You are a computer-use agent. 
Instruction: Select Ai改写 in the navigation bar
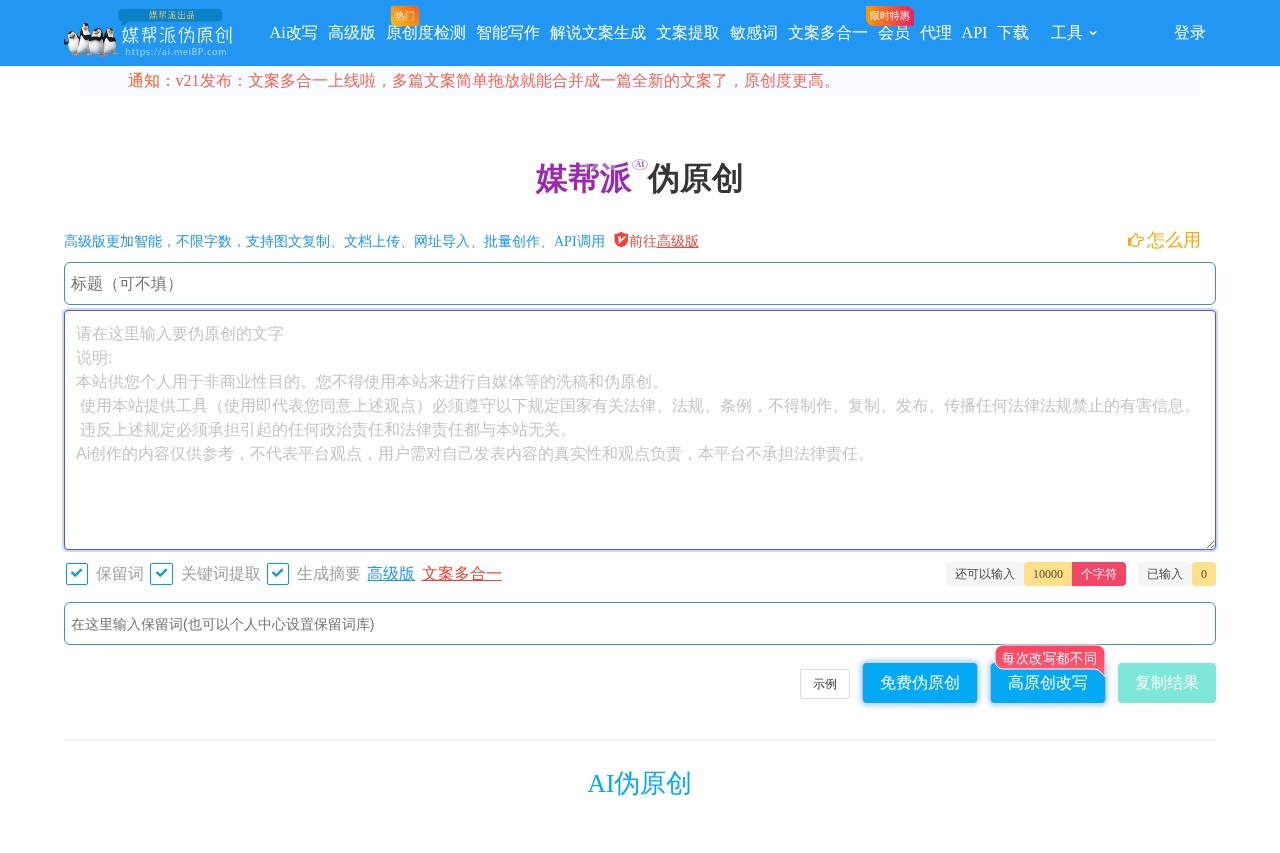point(293,33)
